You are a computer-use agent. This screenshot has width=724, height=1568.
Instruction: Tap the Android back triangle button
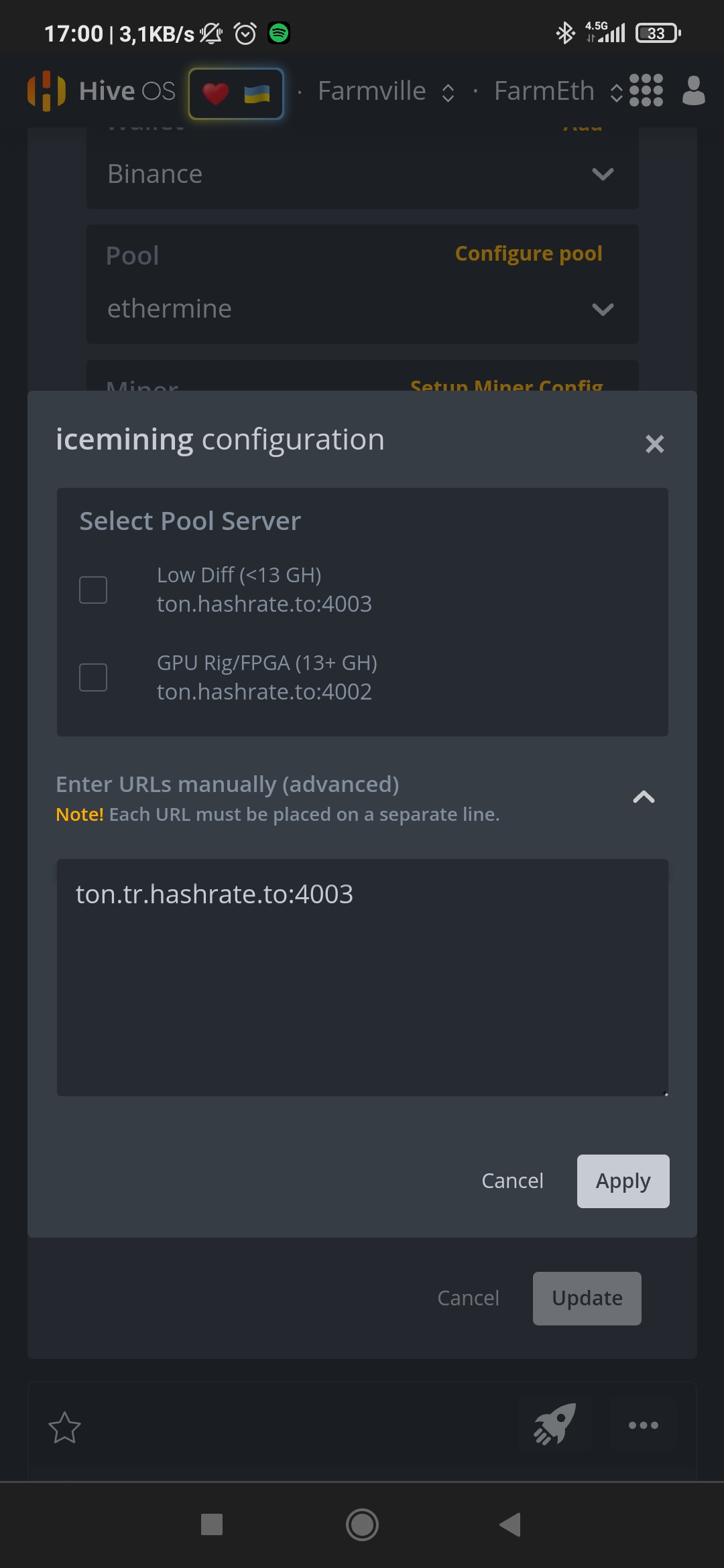[x=511, y=1524]
